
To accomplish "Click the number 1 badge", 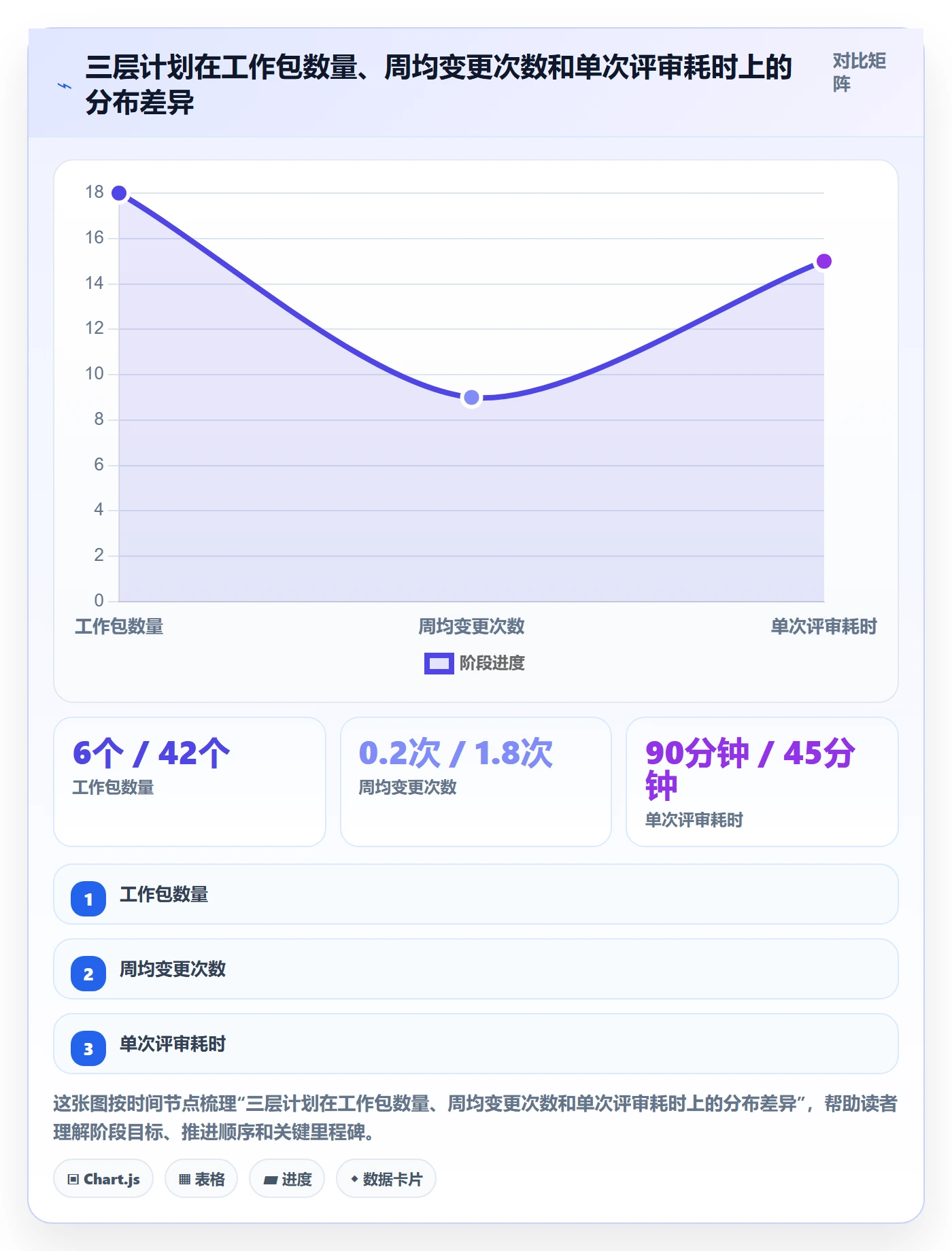I will coord(88,899).
